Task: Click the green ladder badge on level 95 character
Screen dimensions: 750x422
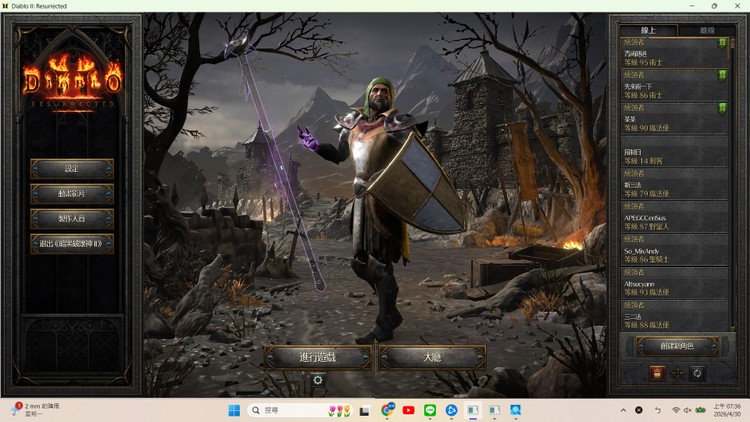Action: click(x=722, y=43)
